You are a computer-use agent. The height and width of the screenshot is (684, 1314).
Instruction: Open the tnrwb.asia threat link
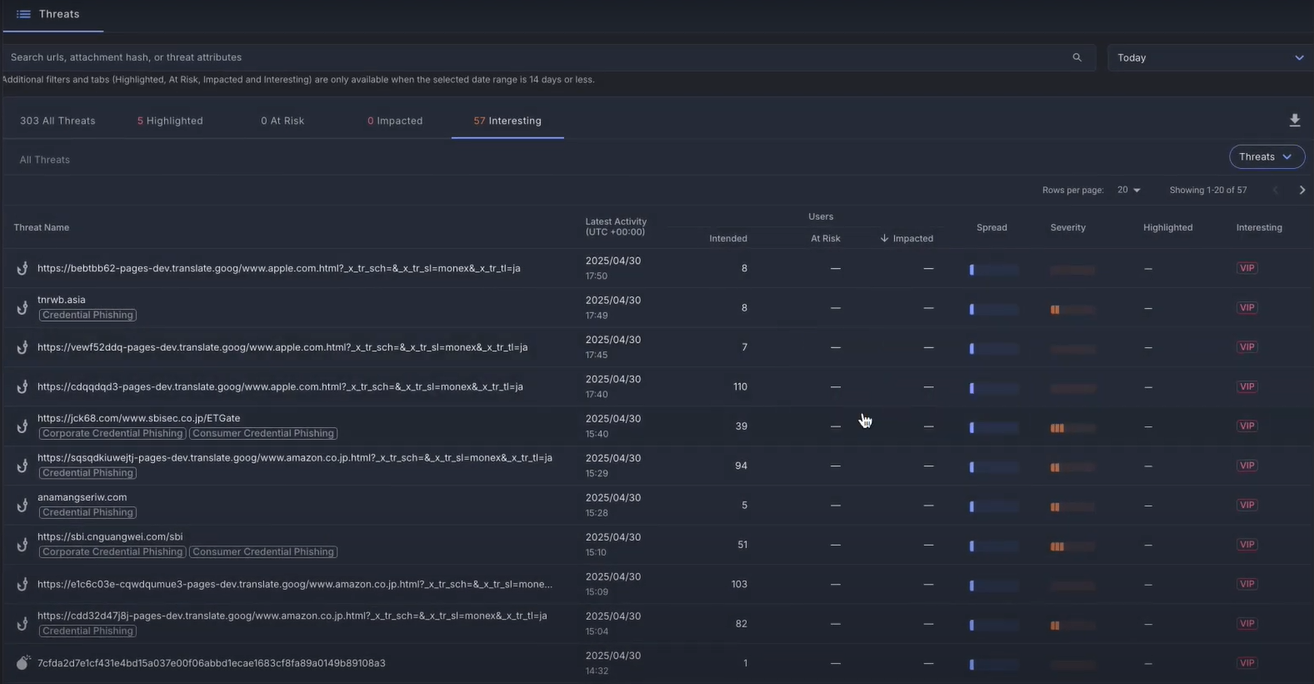61,298
